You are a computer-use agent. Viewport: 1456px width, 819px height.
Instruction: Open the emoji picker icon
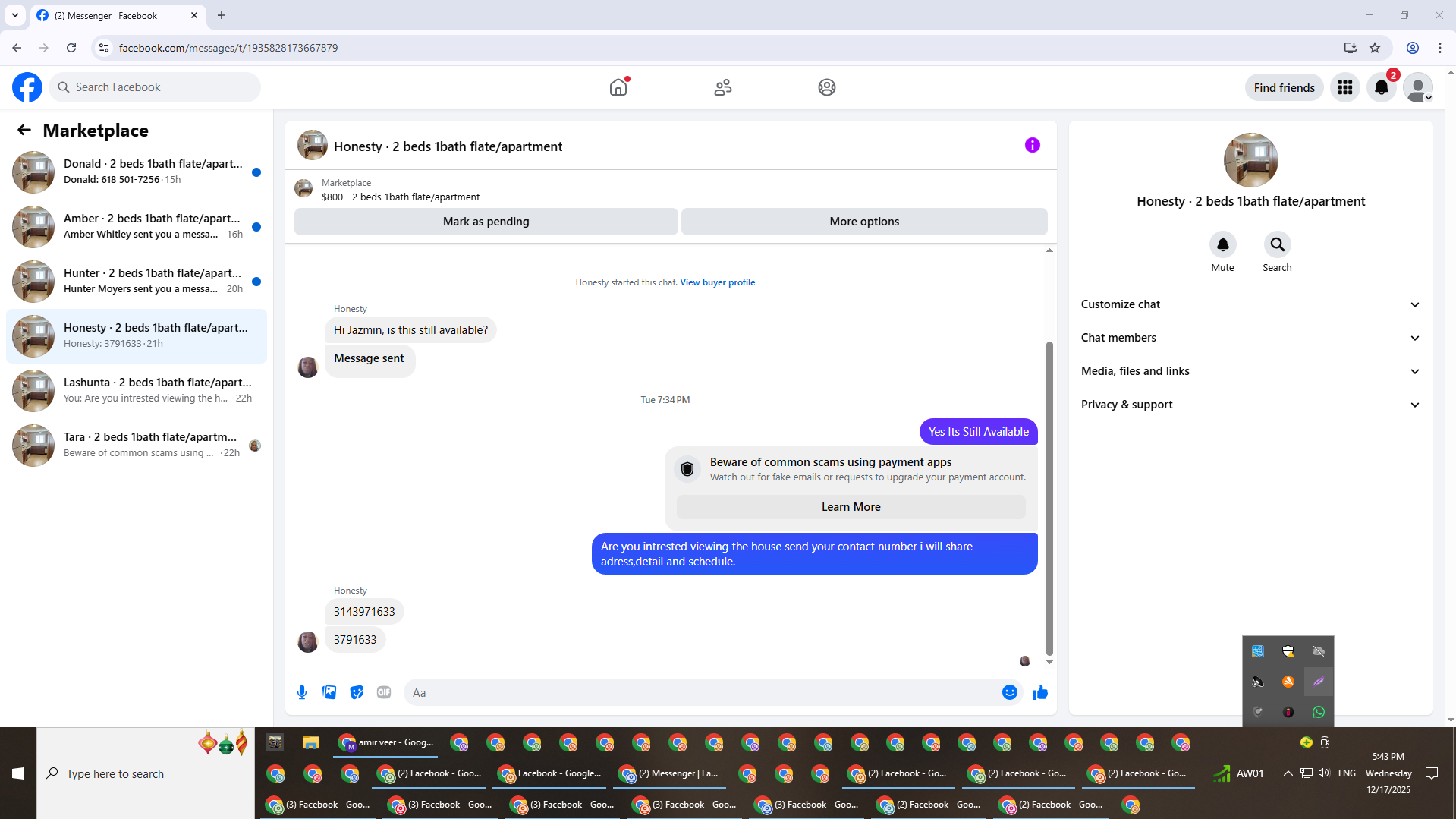point(1009,692)
